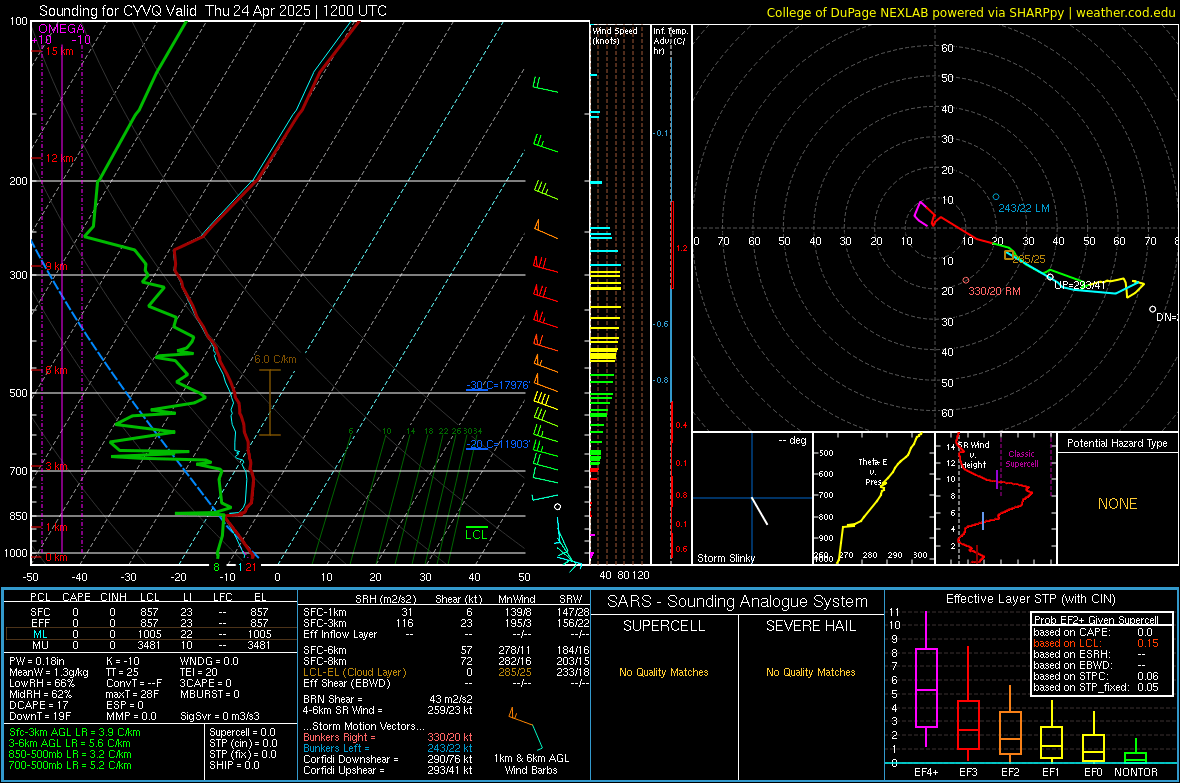
Task: Click the maxT = 28F value
Action: 132,694
